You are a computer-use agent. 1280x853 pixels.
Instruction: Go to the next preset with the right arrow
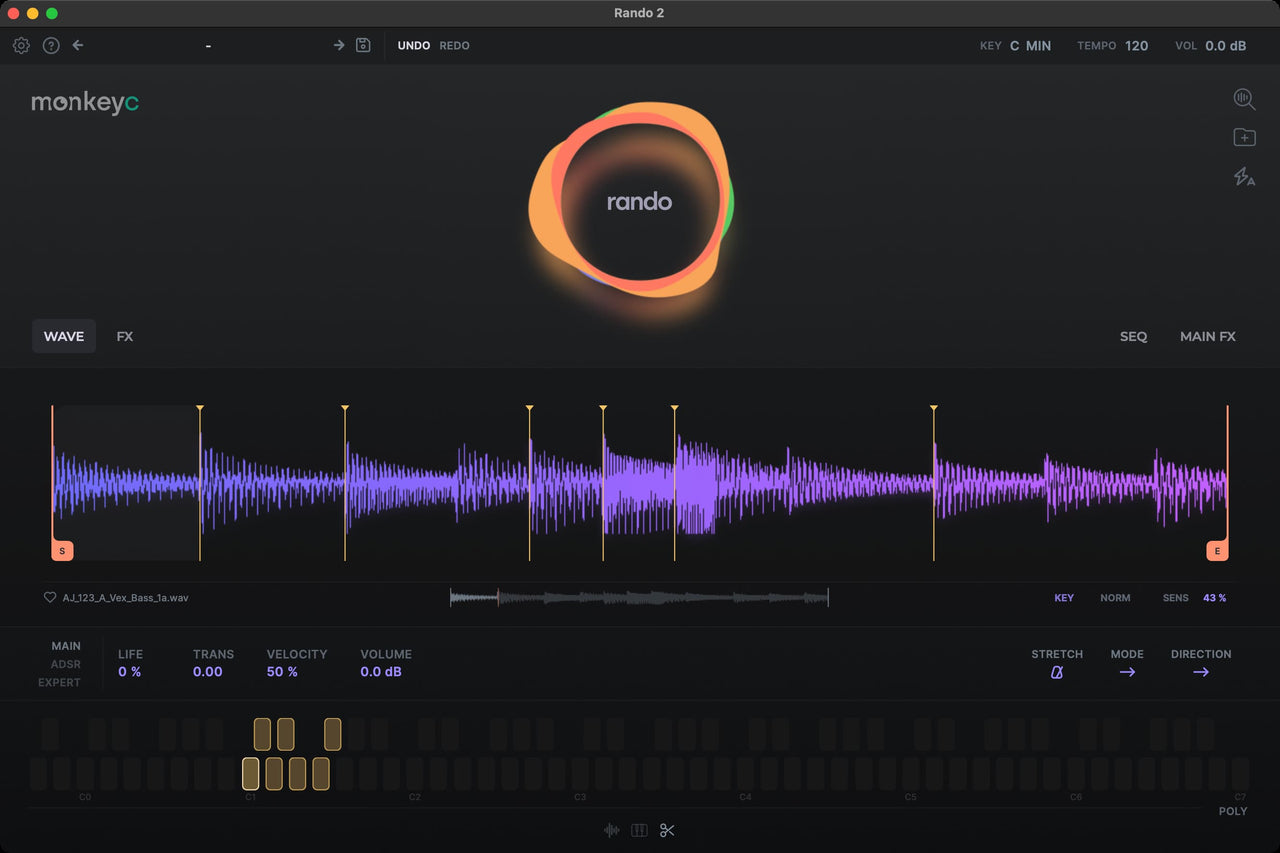pos(339,45)
